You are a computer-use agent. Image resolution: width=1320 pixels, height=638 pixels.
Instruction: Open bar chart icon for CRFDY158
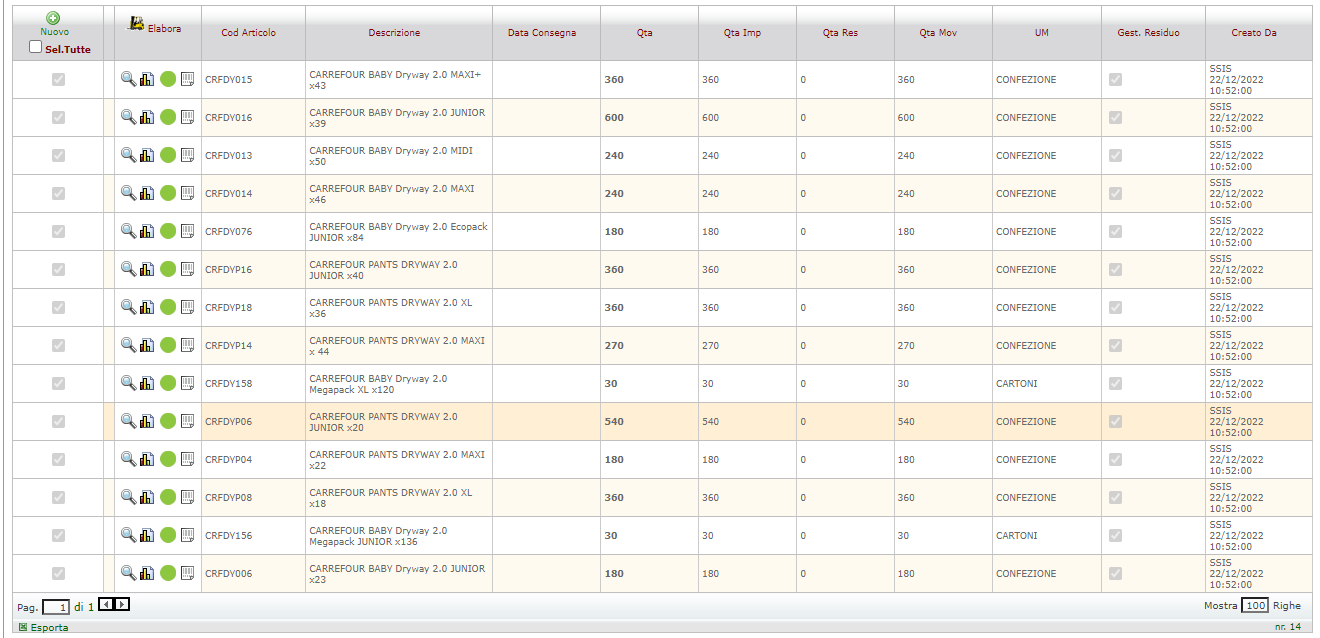click(147, 384)
